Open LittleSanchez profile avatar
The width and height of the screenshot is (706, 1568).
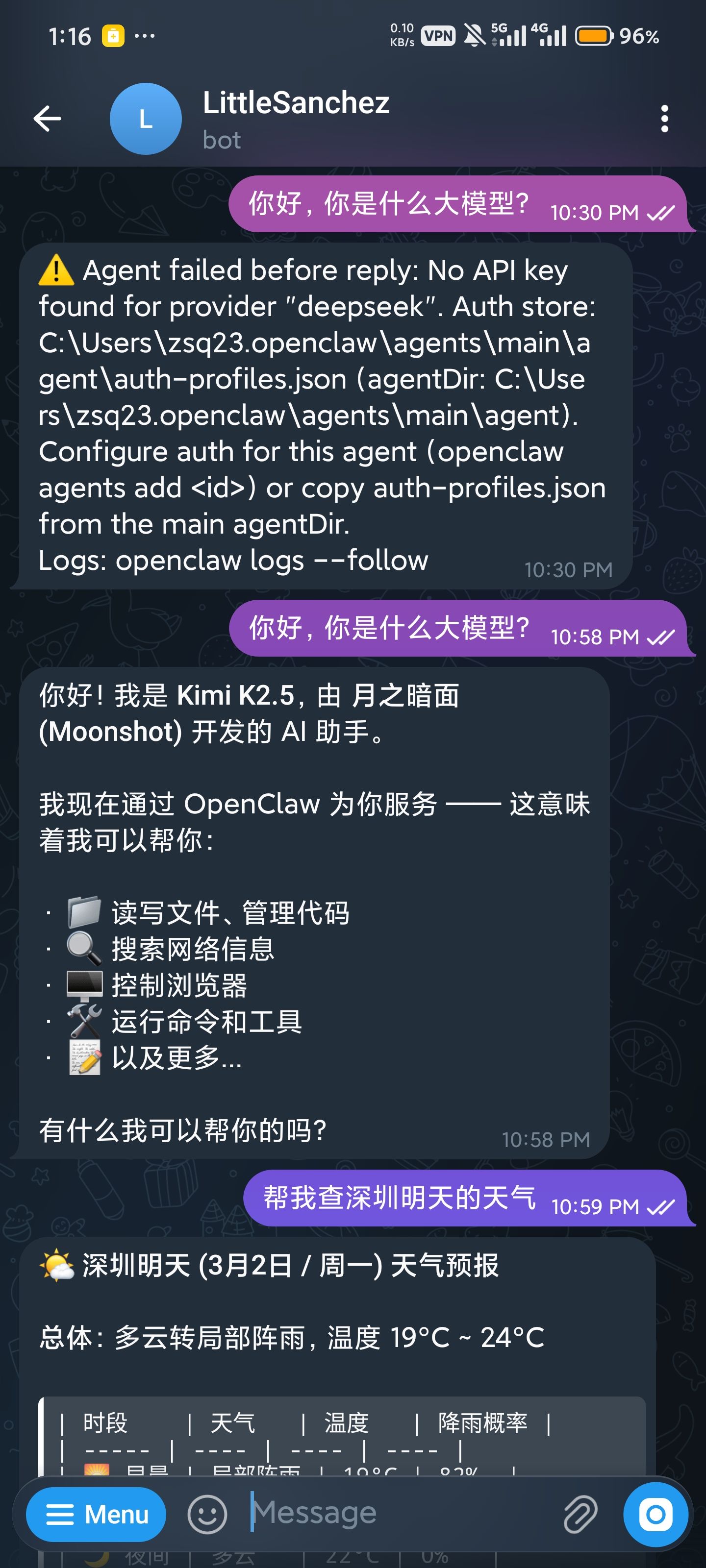[x=146, y=119]
